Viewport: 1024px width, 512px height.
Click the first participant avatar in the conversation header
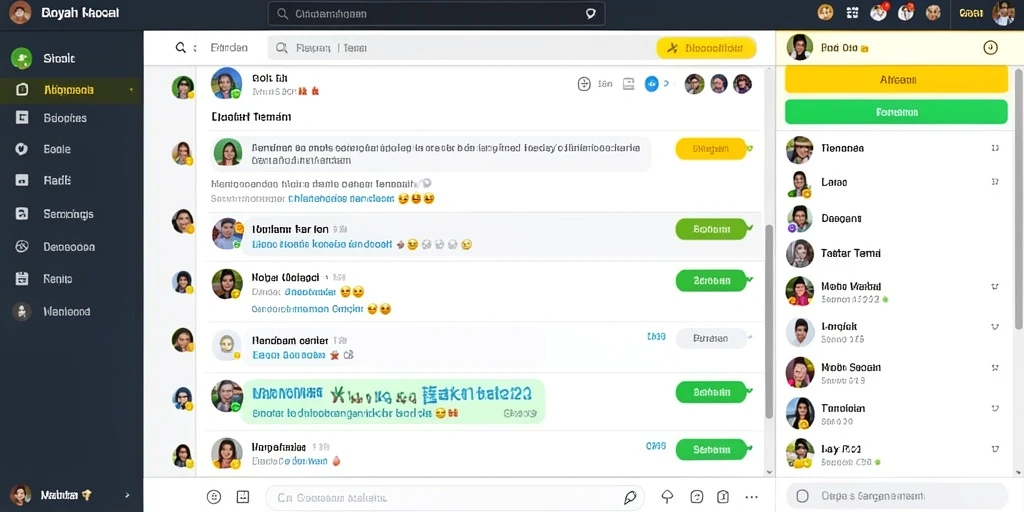694,84
